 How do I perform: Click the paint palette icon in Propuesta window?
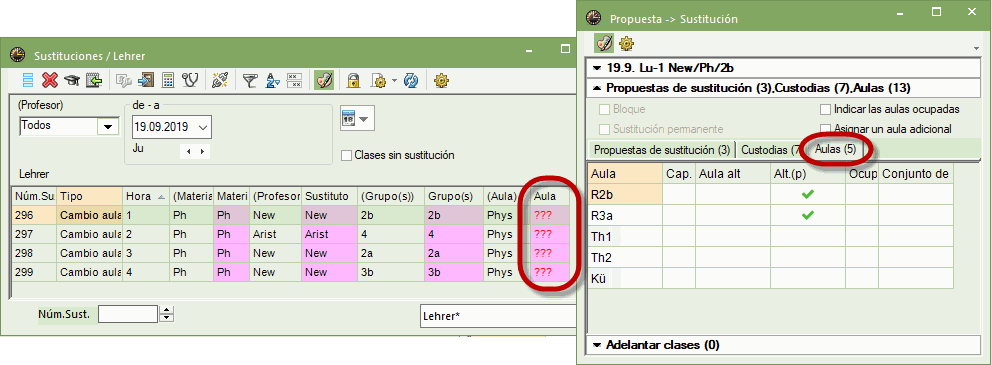605,43
